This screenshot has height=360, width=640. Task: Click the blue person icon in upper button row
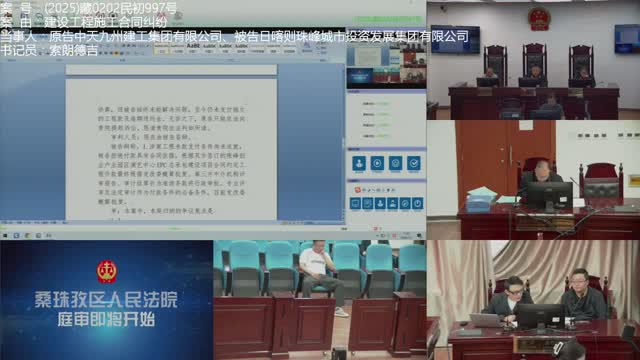359,163
